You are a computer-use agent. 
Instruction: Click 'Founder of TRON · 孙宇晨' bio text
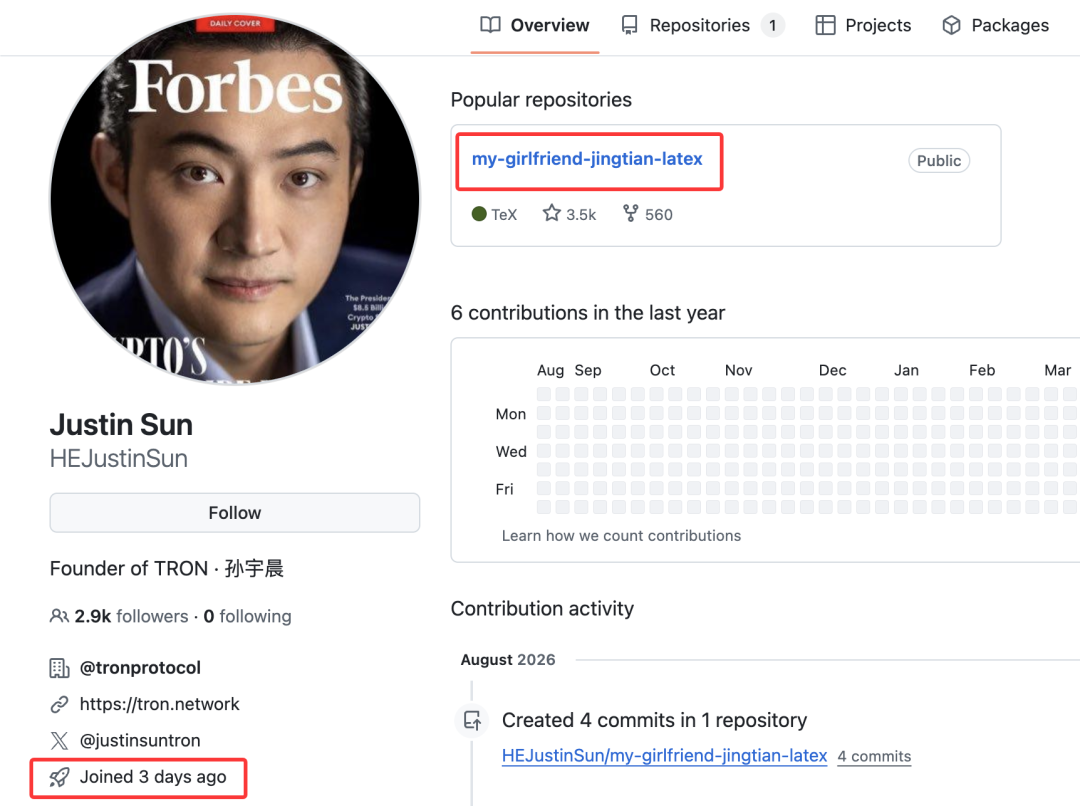point(167,568)
